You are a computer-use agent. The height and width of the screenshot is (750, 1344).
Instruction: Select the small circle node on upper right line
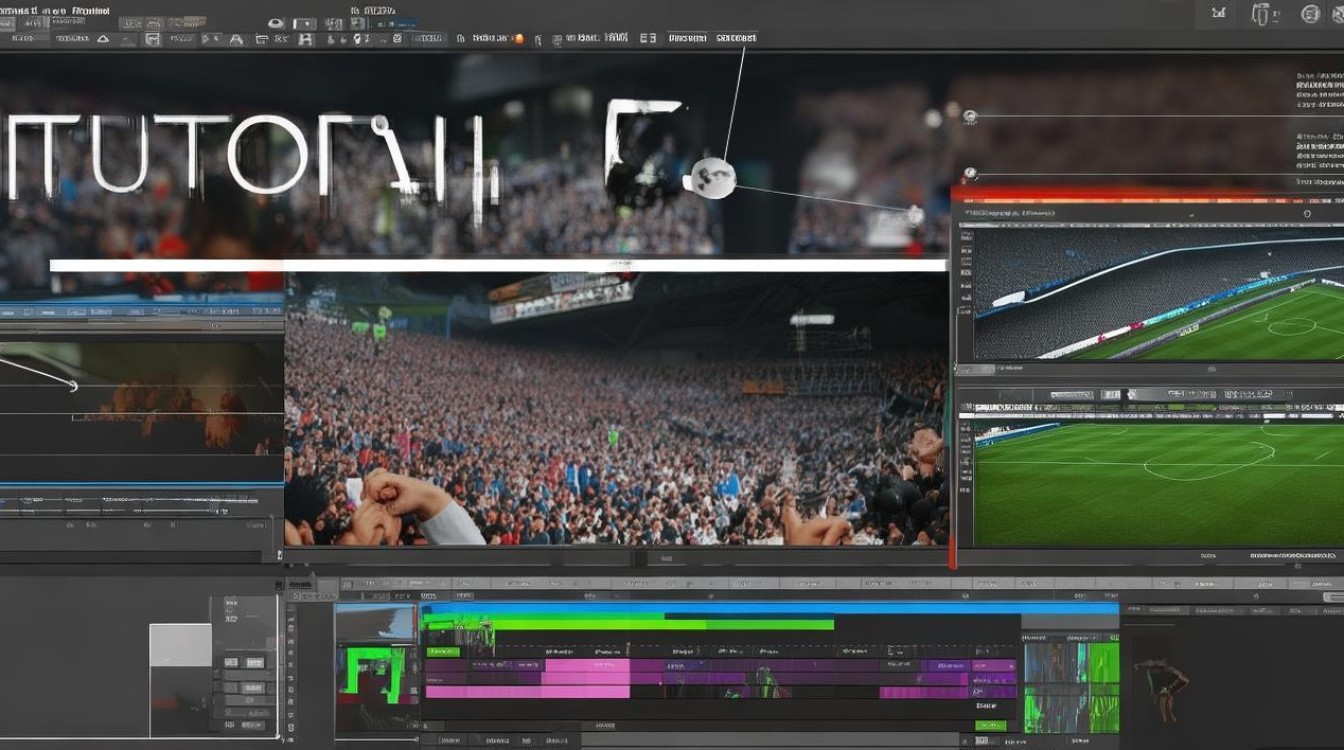tap(969, 116)
